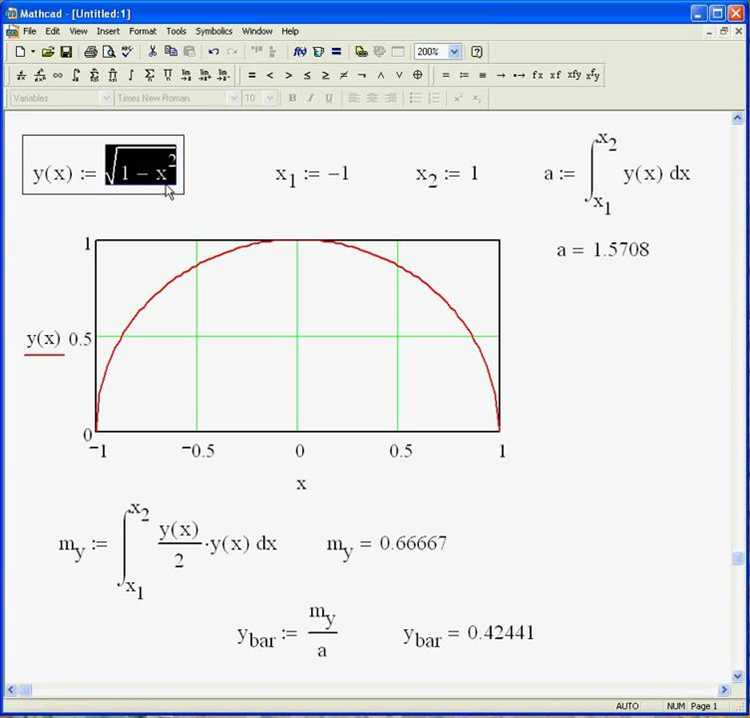Open the Window menu
Screen dimensions: 750x718
click(257, 31)
